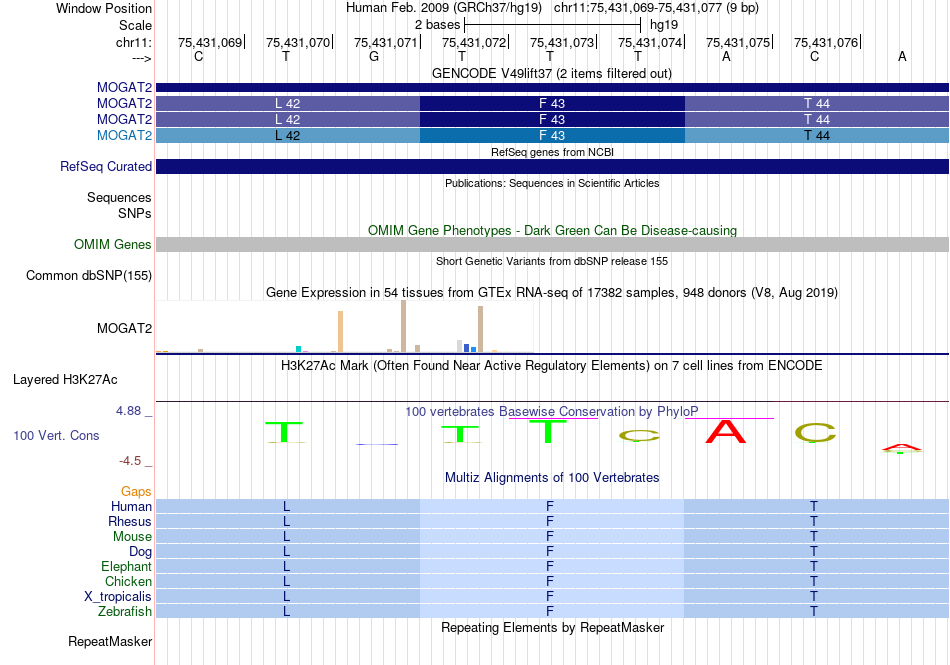Click the RefSeq Curated dark blue bar
The image size is (950, 665).
coord(552,166)
